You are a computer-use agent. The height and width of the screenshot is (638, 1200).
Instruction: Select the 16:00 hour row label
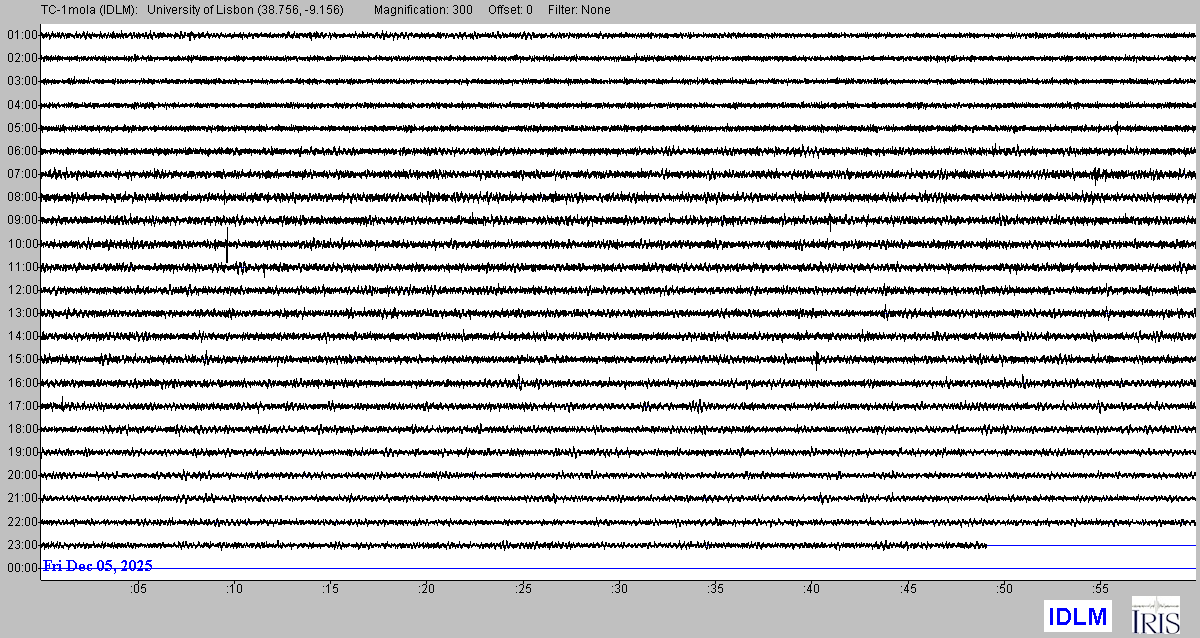click(x=22, y=383)
